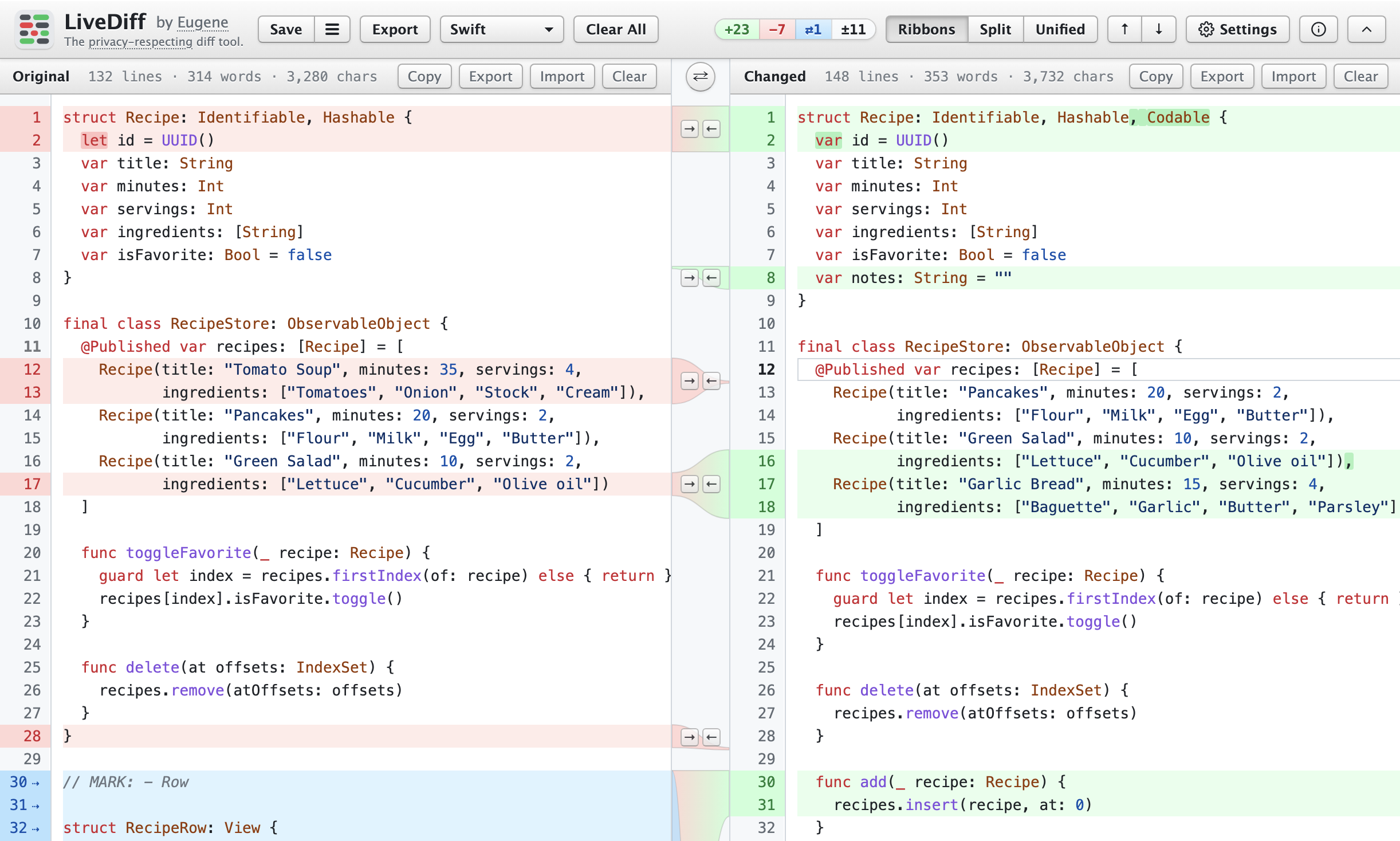The image size is (1400, 841).
Task: Push right arrow for notes line hunk
Action: click(690, 278)
